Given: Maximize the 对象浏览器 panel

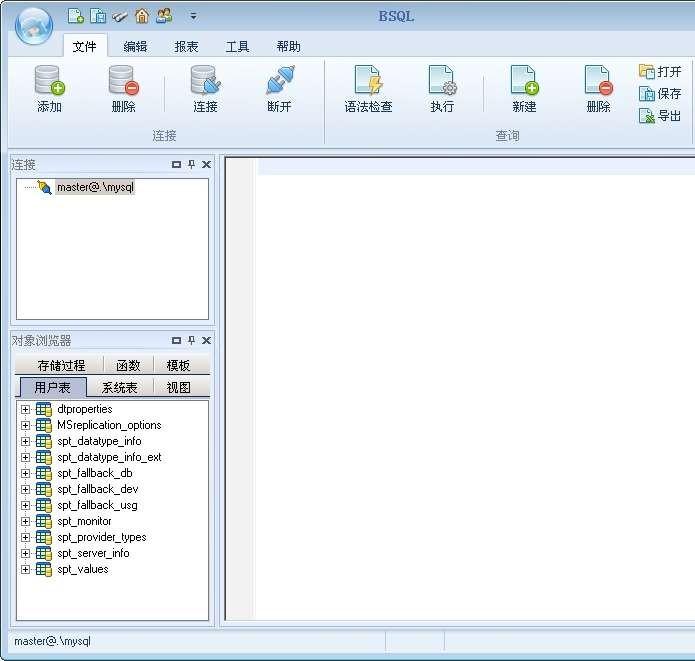Looking at the screenshot, I should pyautogui.click(x=176, y=340).
